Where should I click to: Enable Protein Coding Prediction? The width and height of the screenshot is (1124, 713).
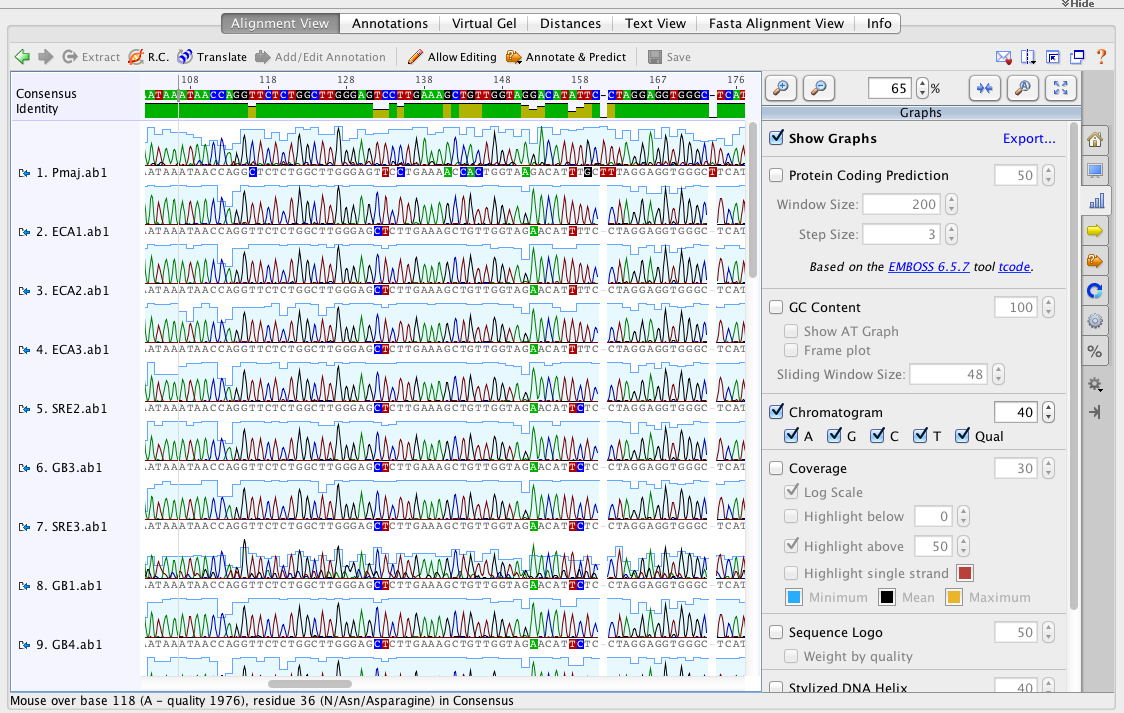pos(776,175)
